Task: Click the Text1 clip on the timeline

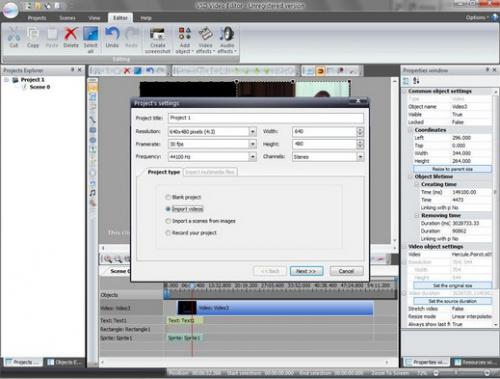Action: click(x=185, y=320)
